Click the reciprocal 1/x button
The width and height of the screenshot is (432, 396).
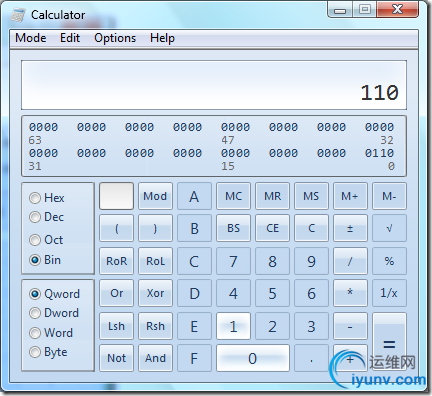[x=389, y=293]
